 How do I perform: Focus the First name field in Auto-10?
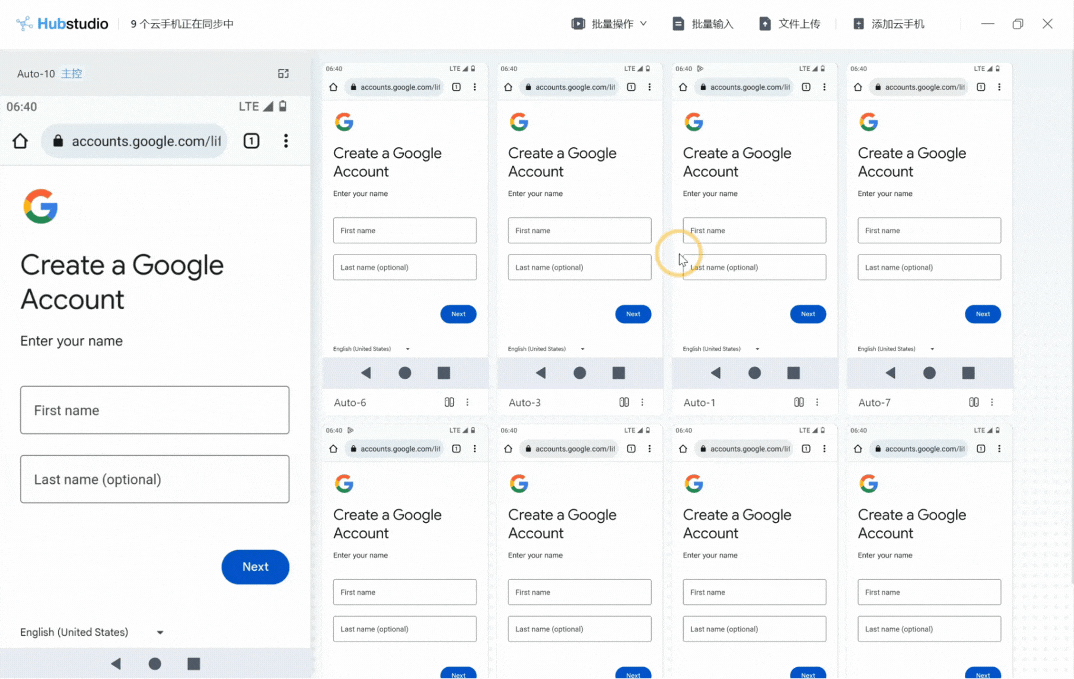click(x=155, y=410)
